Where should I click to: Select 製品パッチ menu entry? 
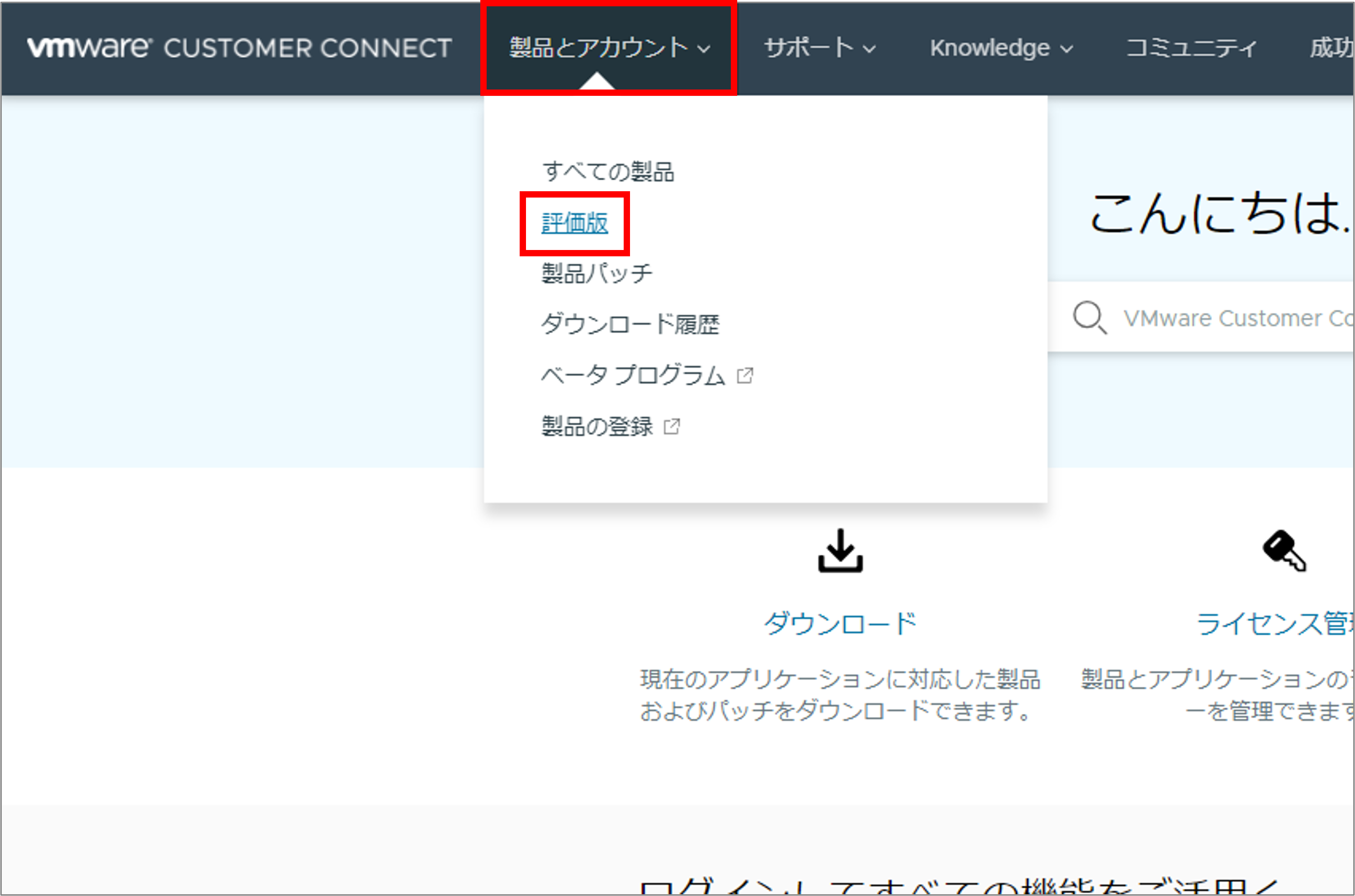596,273
